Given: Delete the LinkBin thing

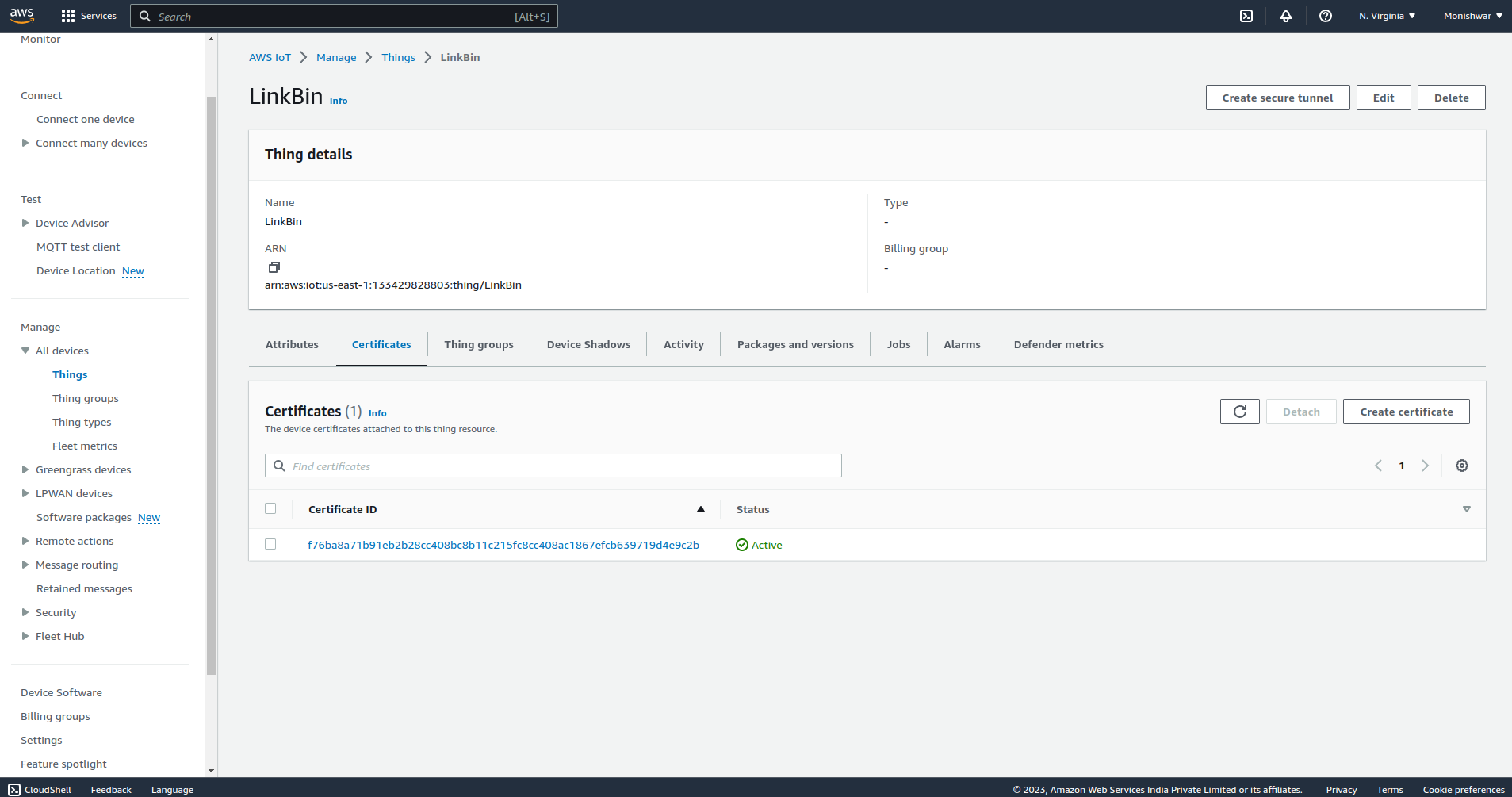Looking at the screenshot, I should [1451, 98].
